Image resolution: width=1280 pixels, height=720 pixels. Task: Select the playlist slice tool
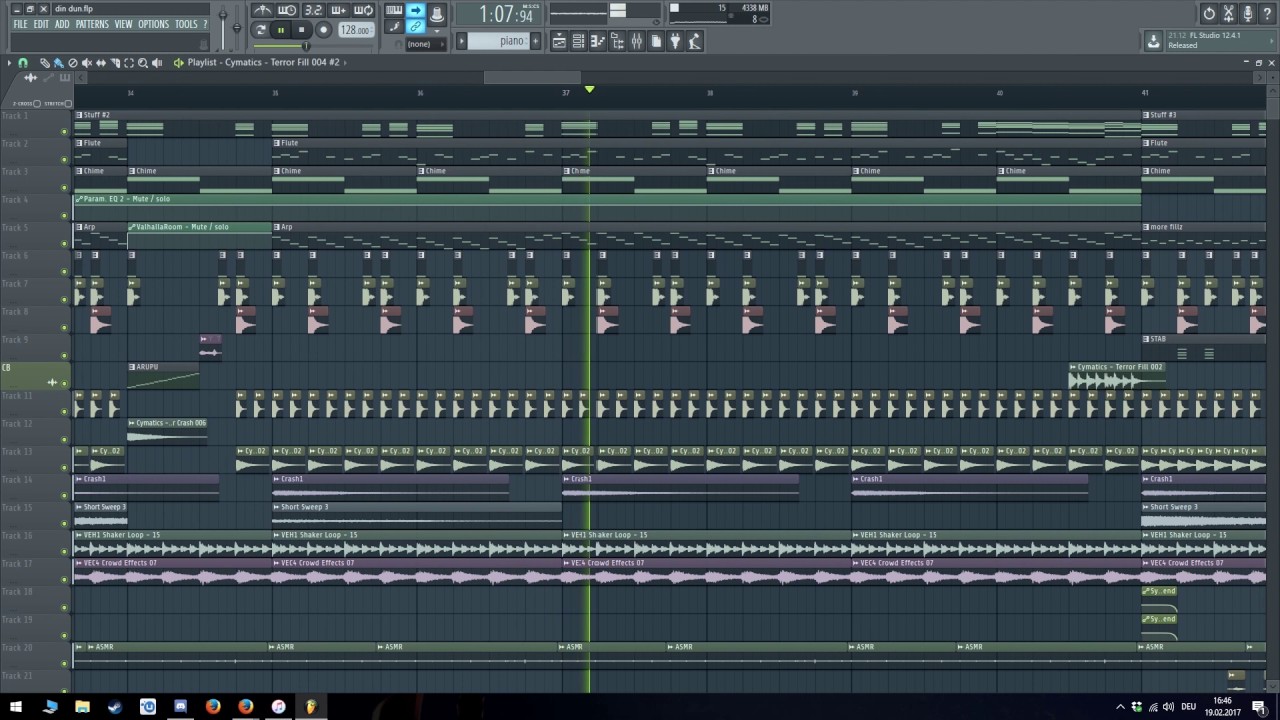(114, 63)
